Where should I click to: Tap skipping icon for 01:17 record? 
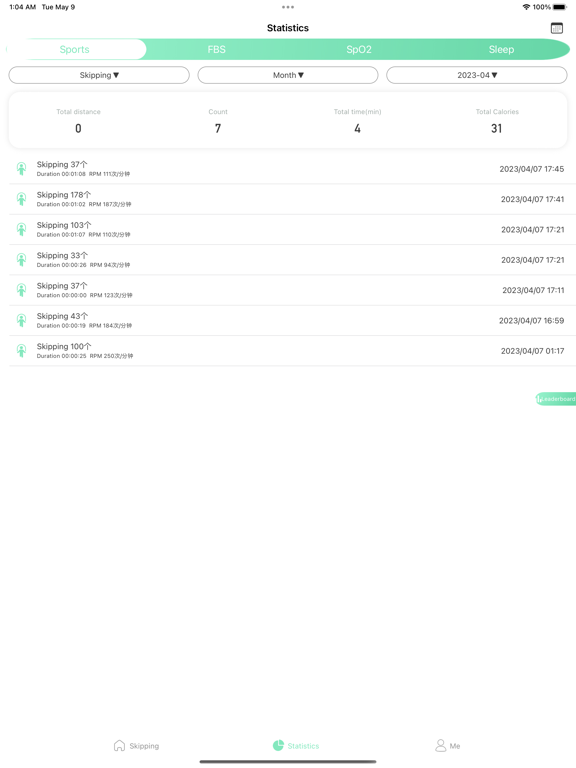coord(22,351)
